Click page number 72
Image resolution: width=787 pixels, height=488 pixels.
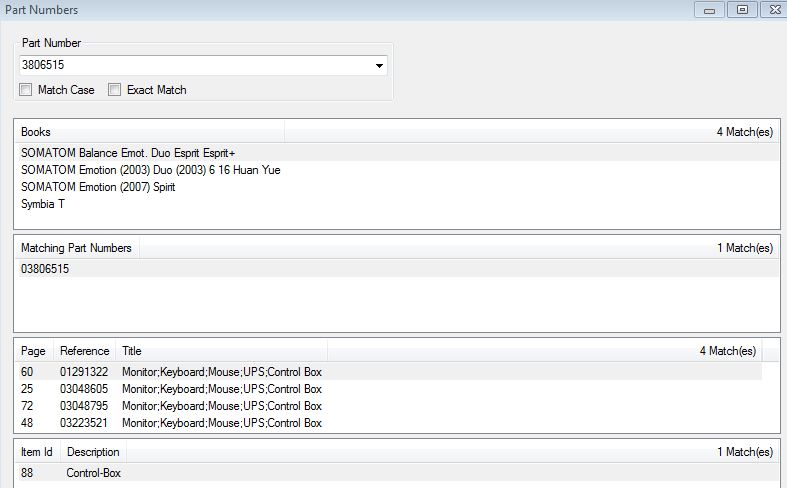27,406
